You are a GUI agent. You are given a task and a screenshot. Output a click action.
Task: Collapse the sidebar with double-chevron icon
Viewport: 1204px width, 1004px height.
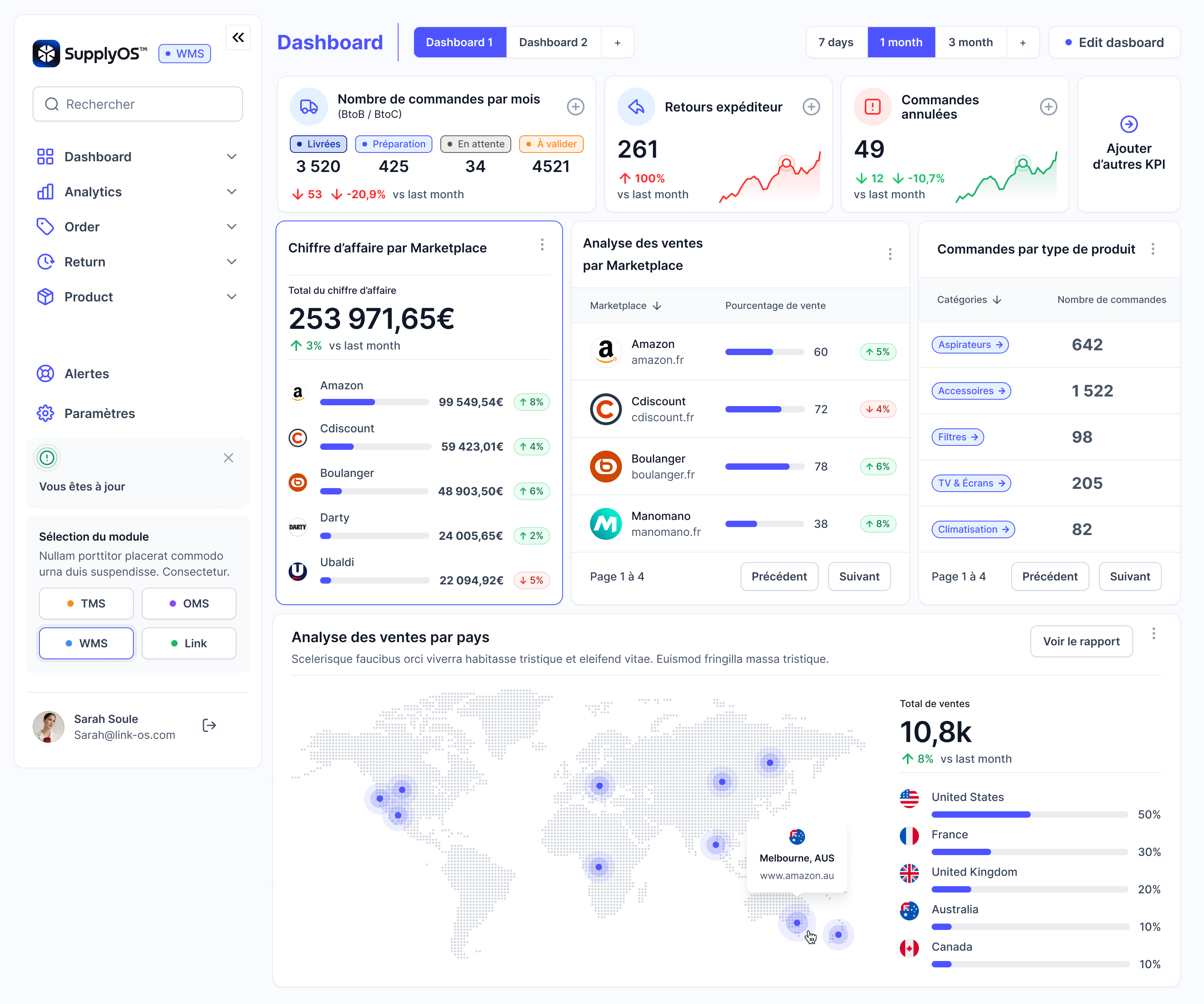[x=238, y=38]
